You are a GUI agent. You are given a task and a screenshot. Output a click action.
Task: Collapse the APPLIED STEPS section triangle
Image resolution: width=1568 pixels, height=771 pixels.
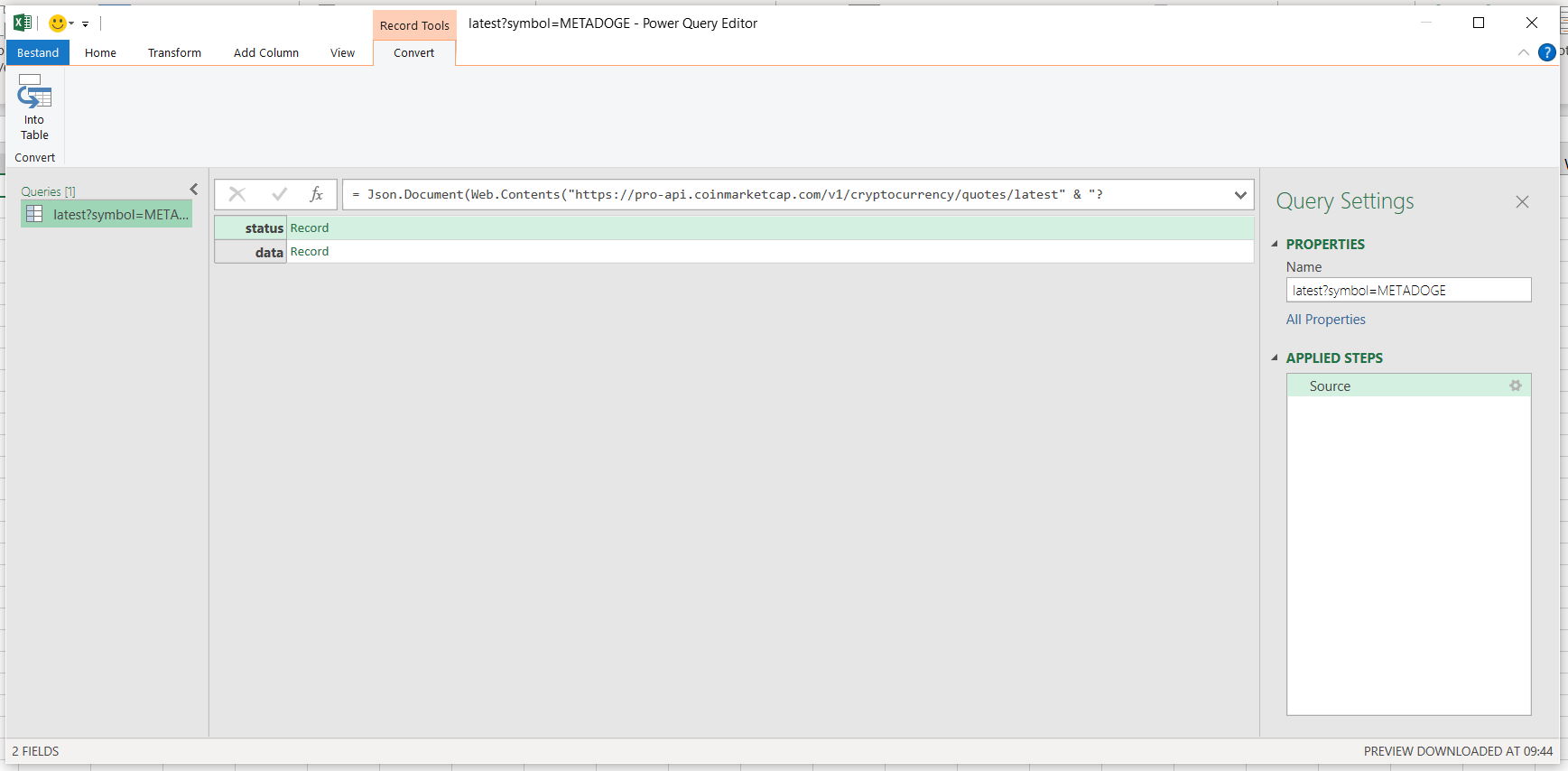(x=1275, y=358)
